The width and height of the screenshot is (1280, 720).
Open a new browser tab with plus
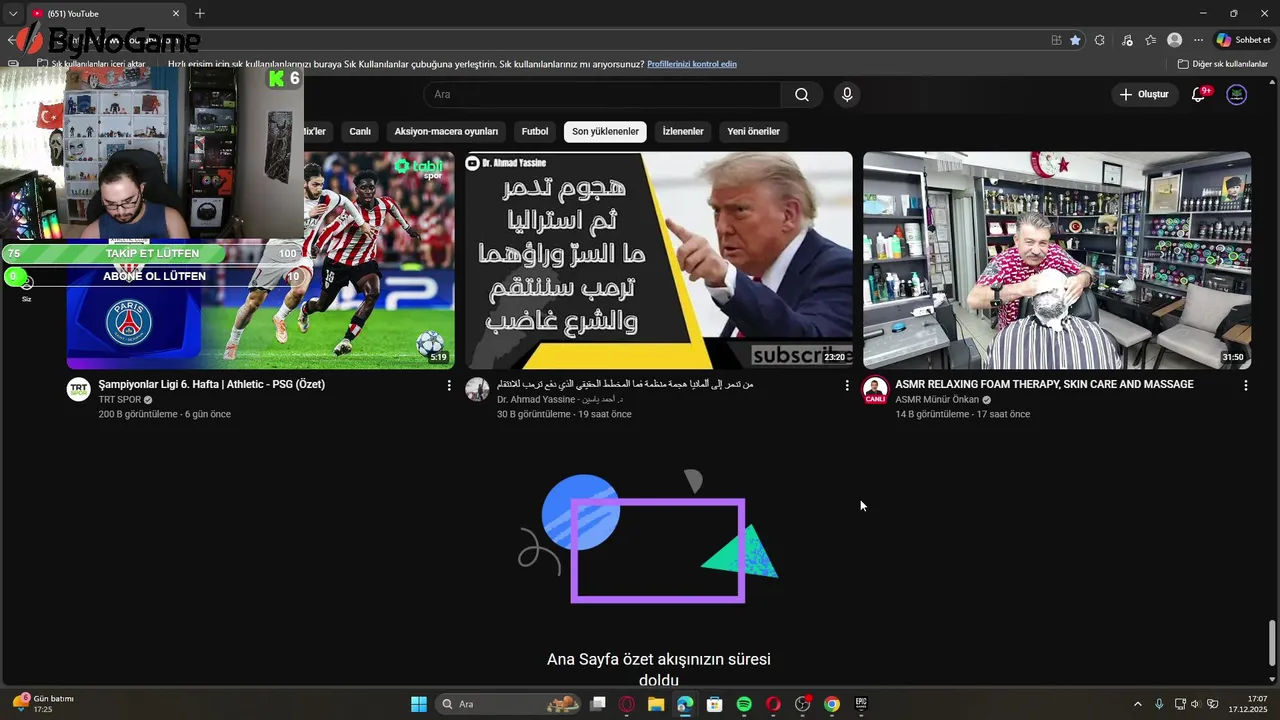[200, 13]
